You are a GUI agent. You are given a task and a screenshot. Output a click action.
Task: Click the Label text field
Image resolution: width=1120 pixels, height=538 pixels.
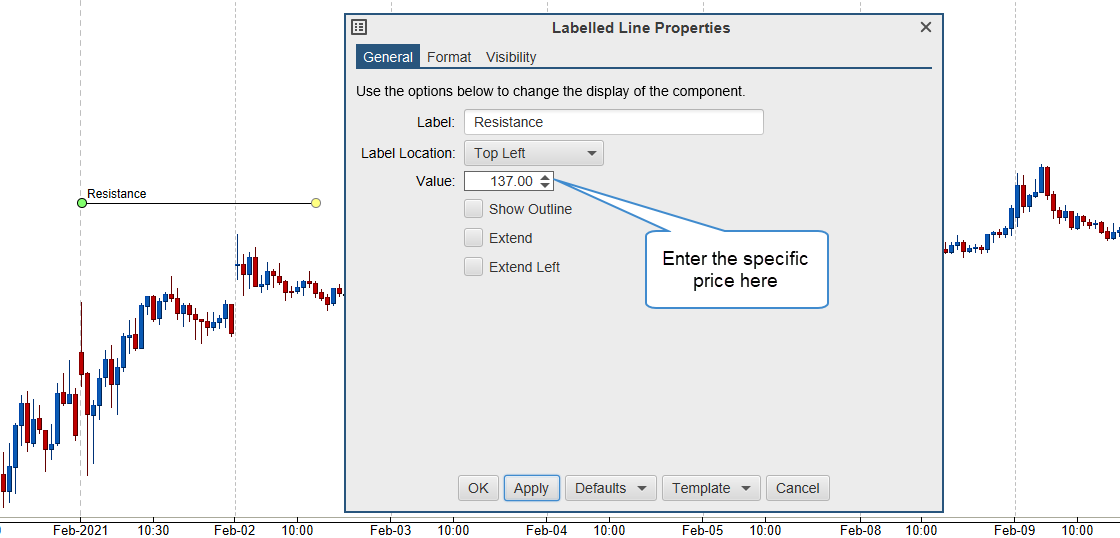(613, 122)
